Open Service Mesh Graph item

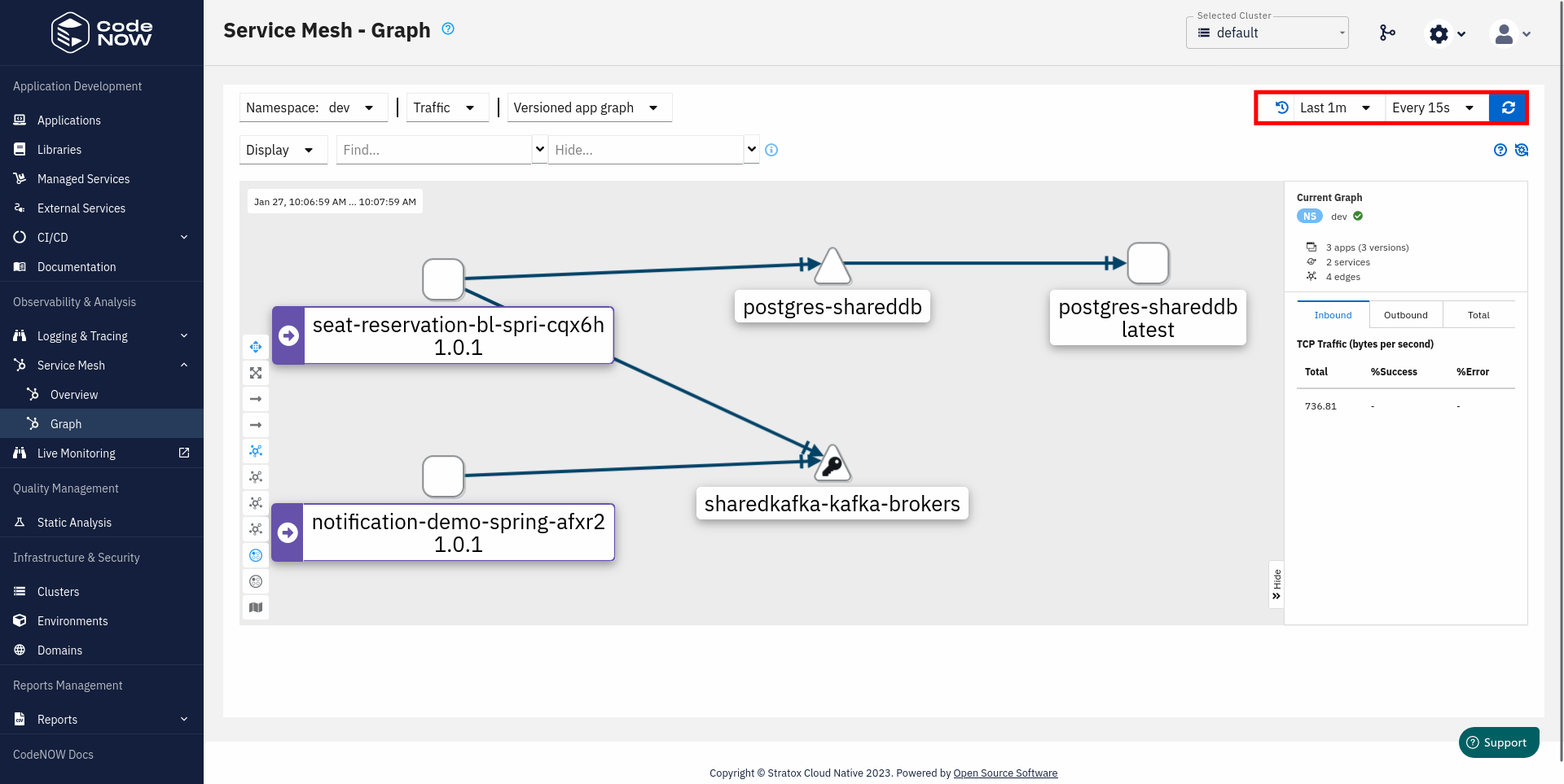[102, 423]
